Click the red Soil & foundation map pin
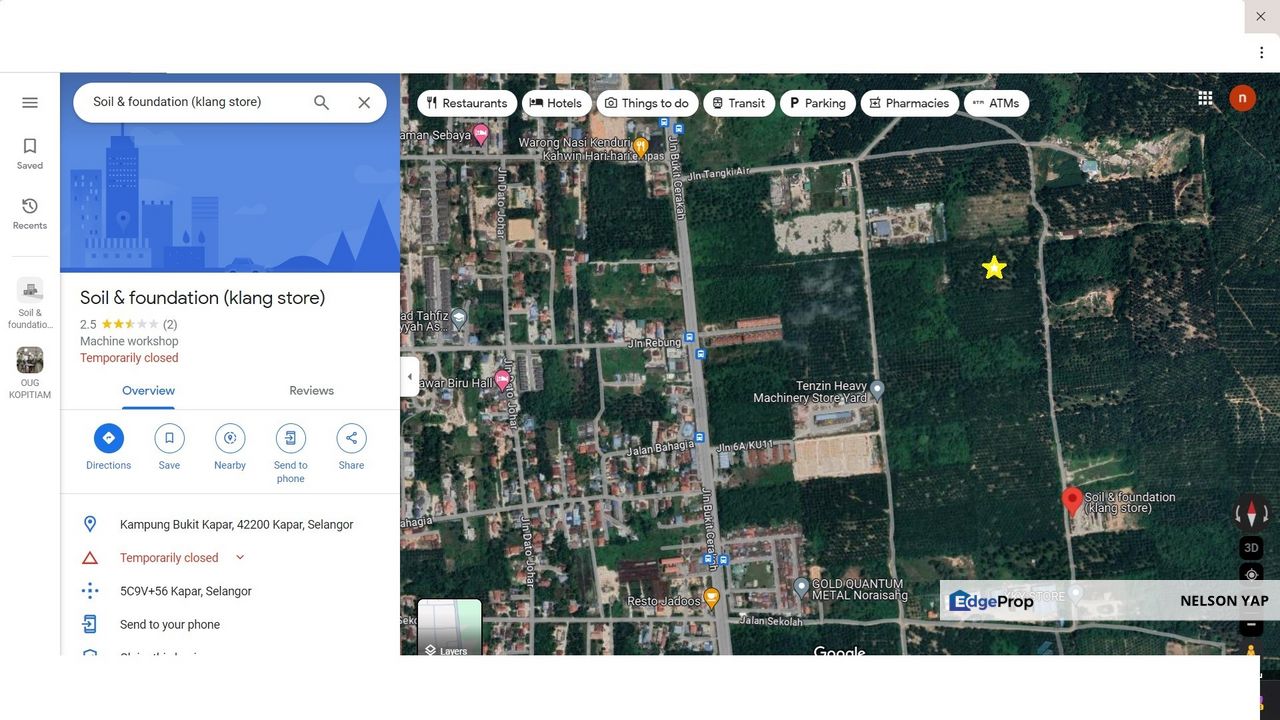Image resolution: width=1280 pixels, height=720 pixels. pyautogui.click(x=1072, y=502)
